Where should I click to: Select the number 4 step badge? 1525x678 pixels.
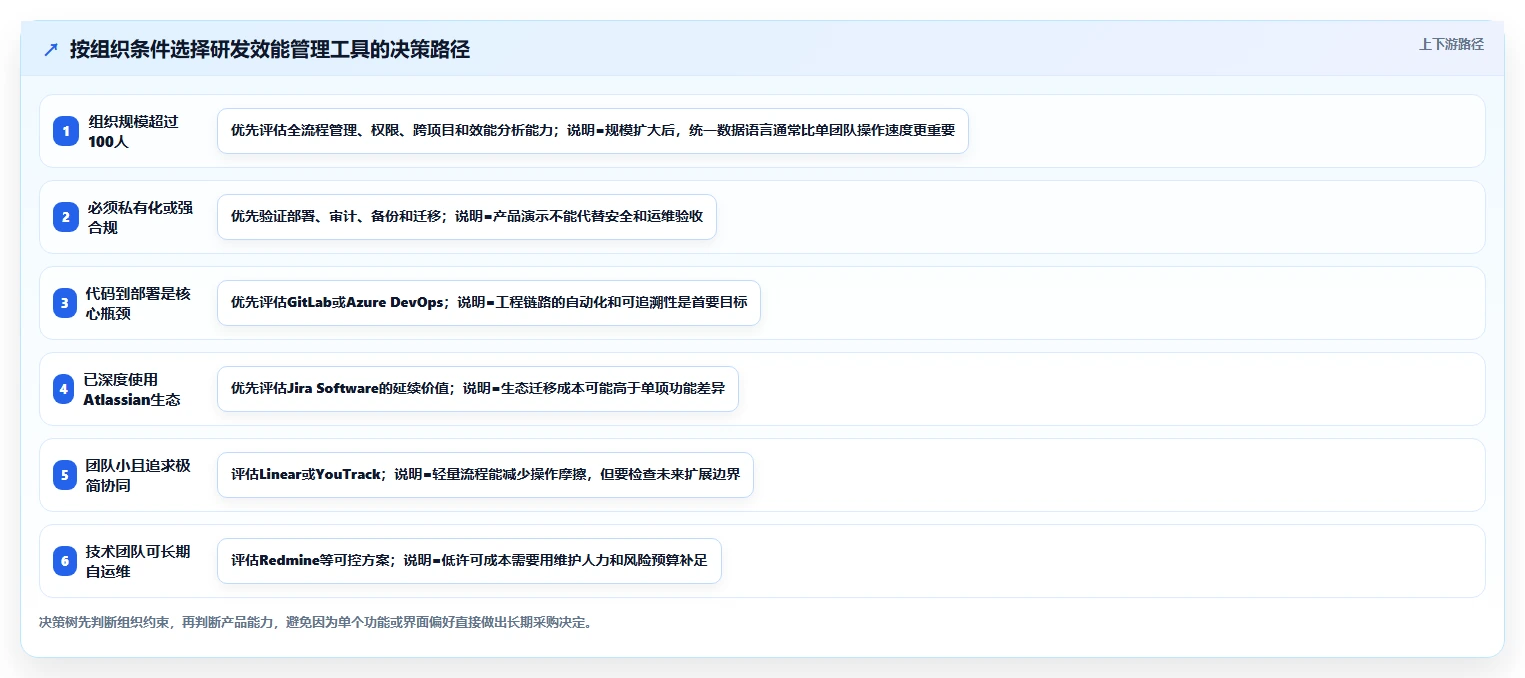(x=64, y=389)
